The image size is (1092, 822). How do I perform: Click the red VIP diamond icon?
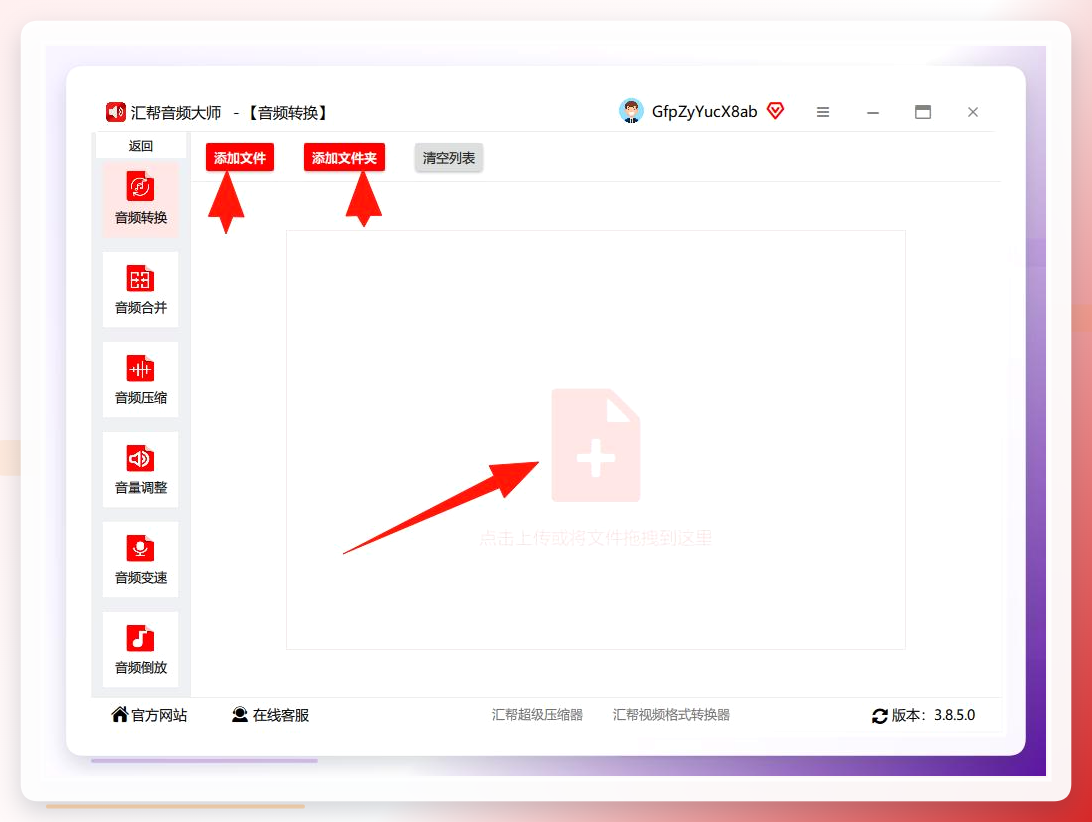coord(775,111)
